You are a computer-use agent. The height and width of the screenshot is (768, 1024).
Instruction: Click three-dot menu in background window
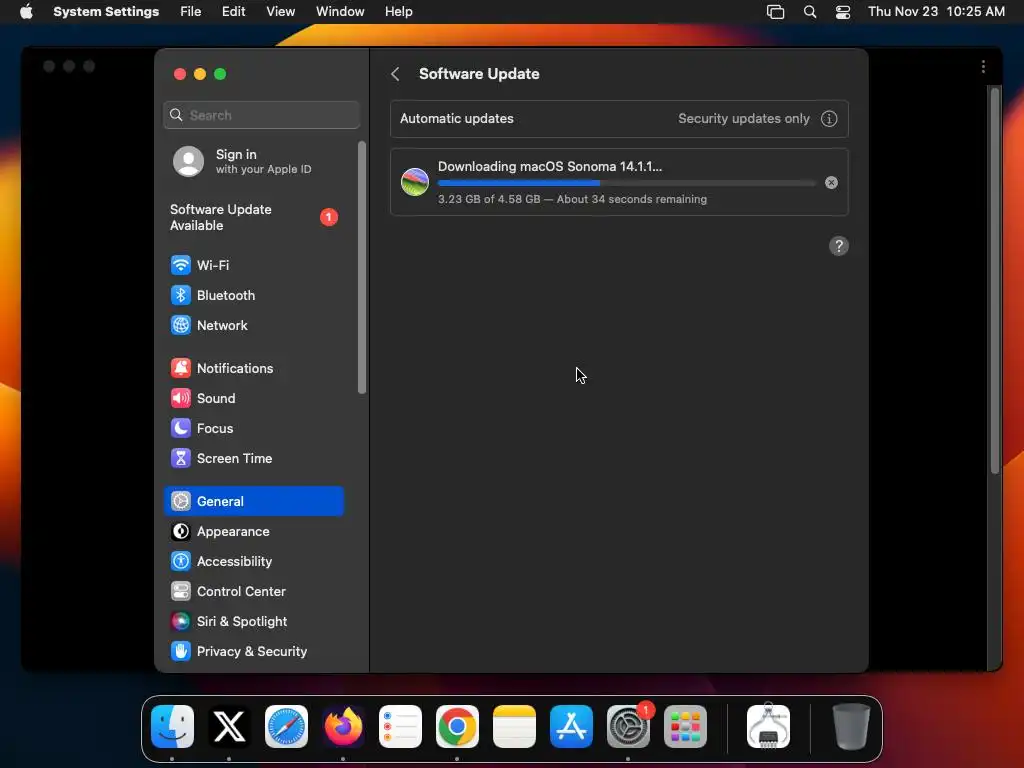tap(983, 67)
